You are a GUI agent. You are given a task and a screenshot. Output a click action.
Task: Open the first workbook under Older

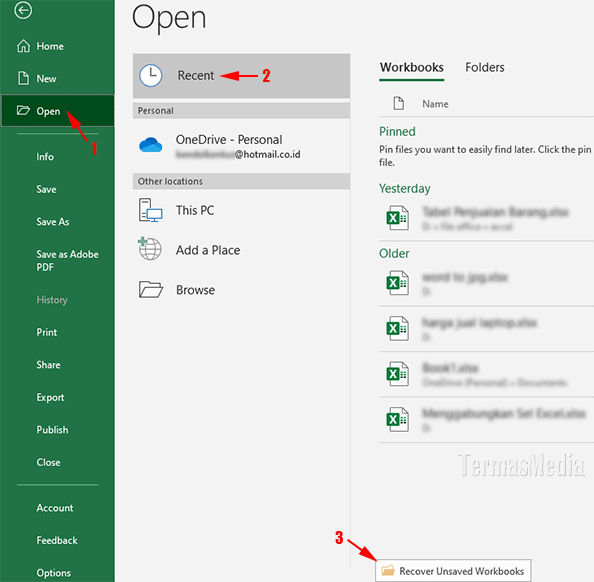pos(486,283)
